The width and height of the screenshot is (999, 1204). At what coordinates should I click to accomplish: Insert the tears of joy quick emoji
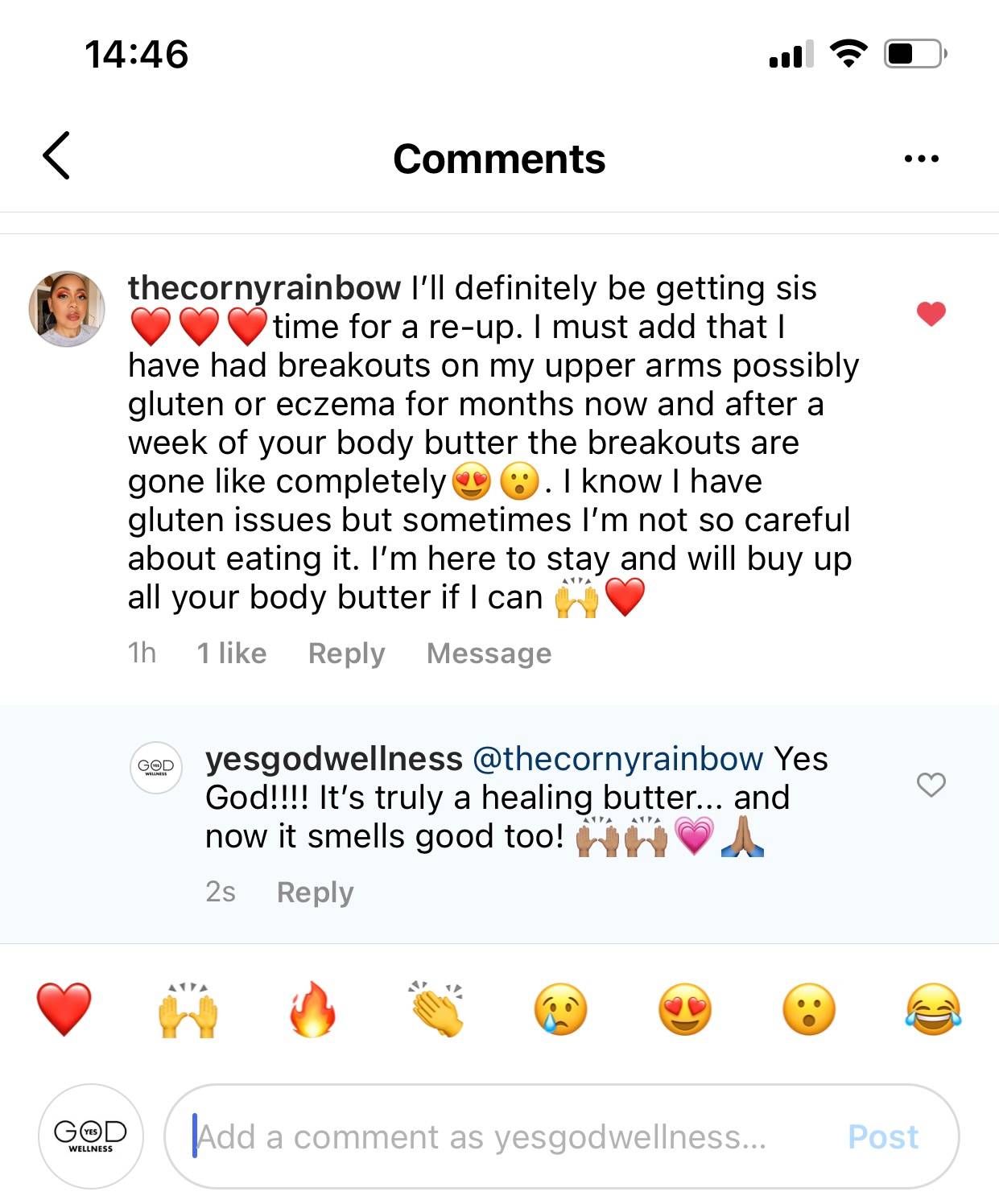click(x=933, y=1009)
